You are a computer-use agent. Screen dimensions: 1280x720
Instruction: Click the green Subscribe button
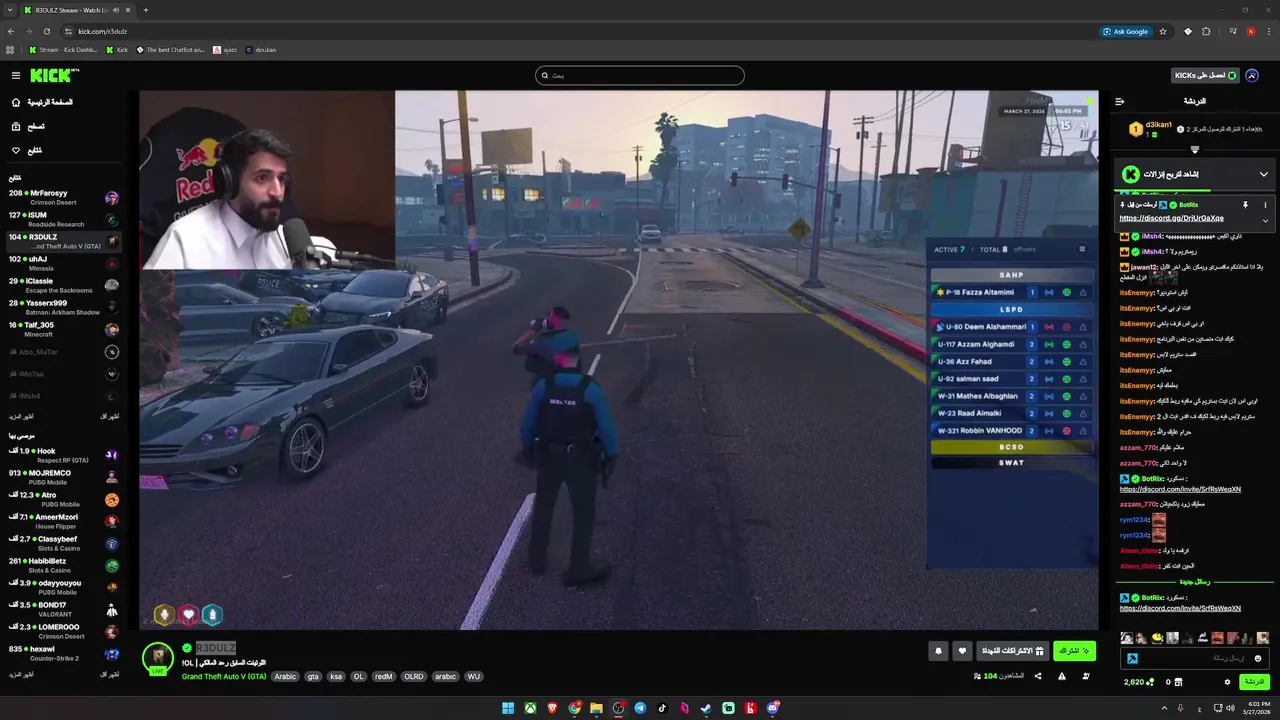[1074, 651]
